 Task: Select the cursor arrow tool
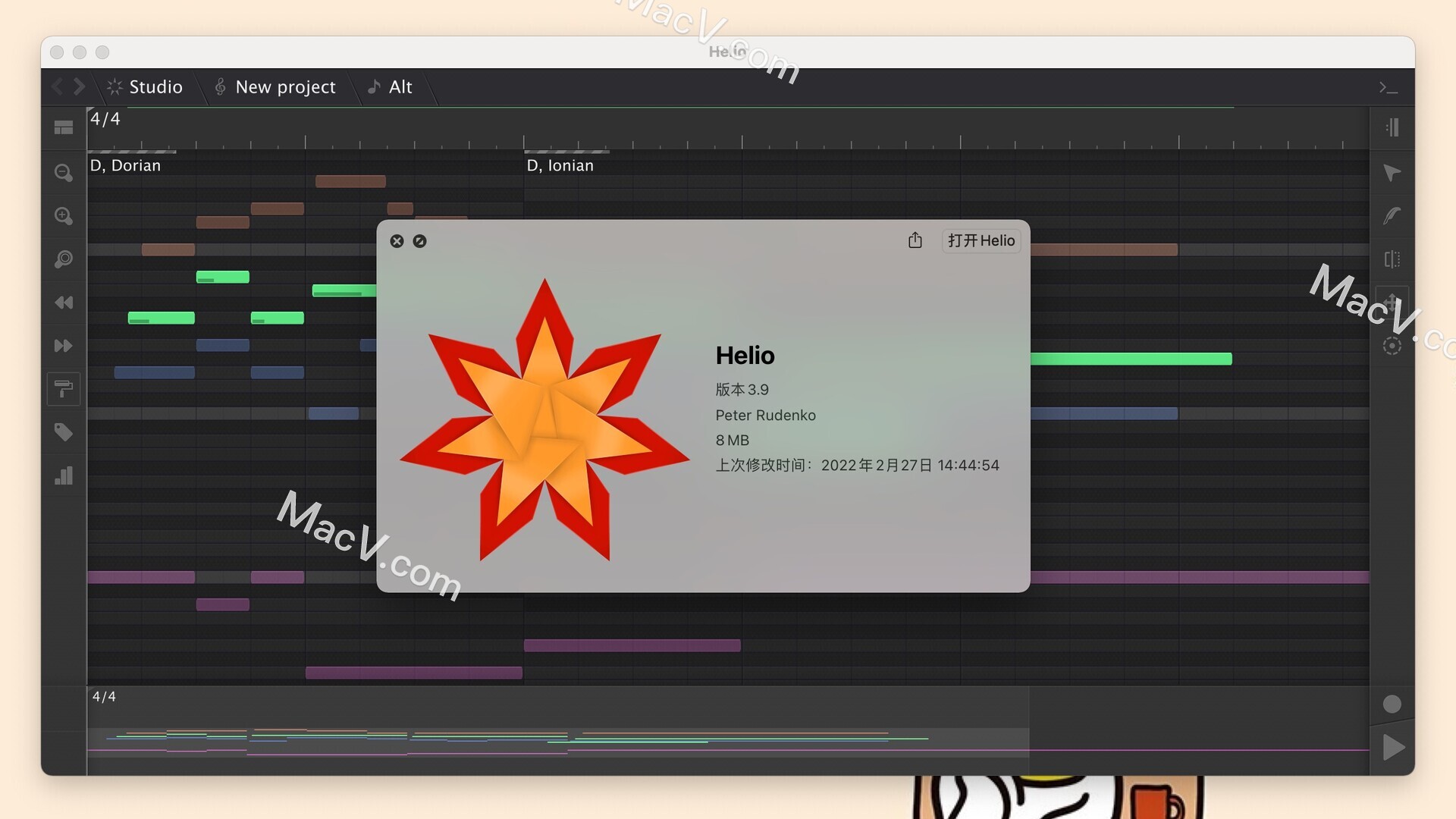pyautogui.click(x=1392, y=173)
